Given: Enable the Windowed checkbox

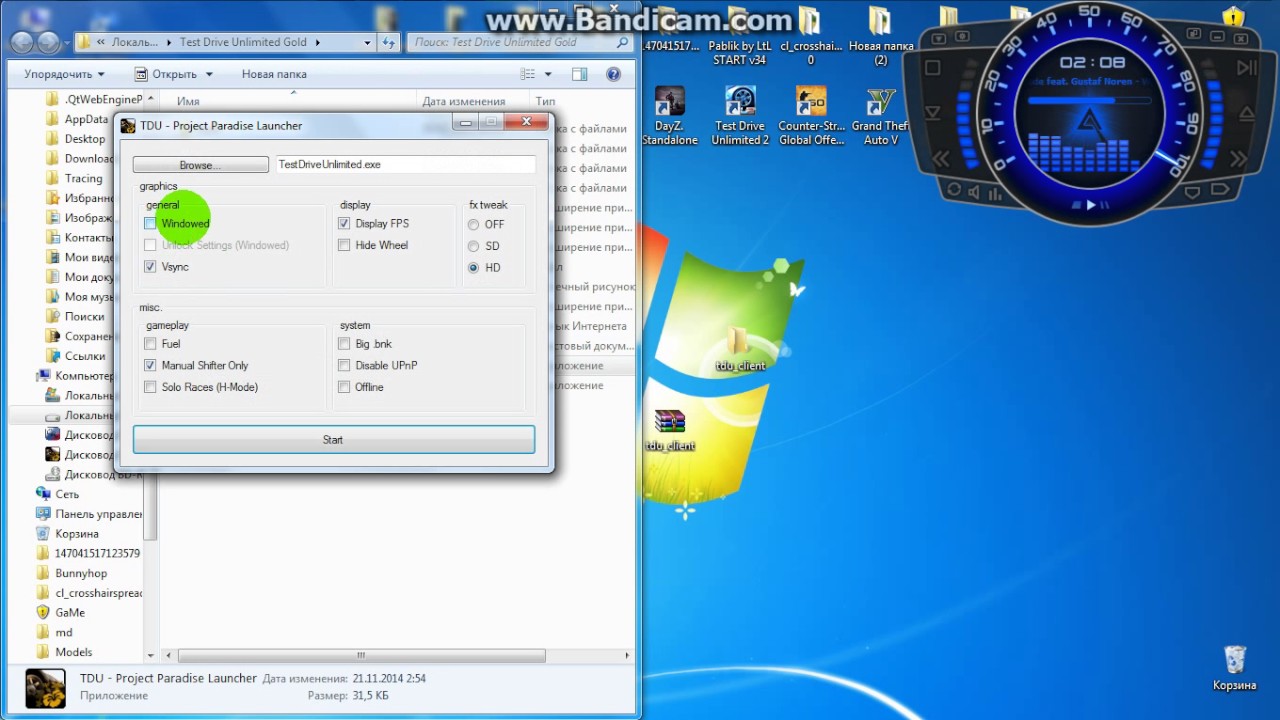Looking at the screenshot, I should coord(150,223).
